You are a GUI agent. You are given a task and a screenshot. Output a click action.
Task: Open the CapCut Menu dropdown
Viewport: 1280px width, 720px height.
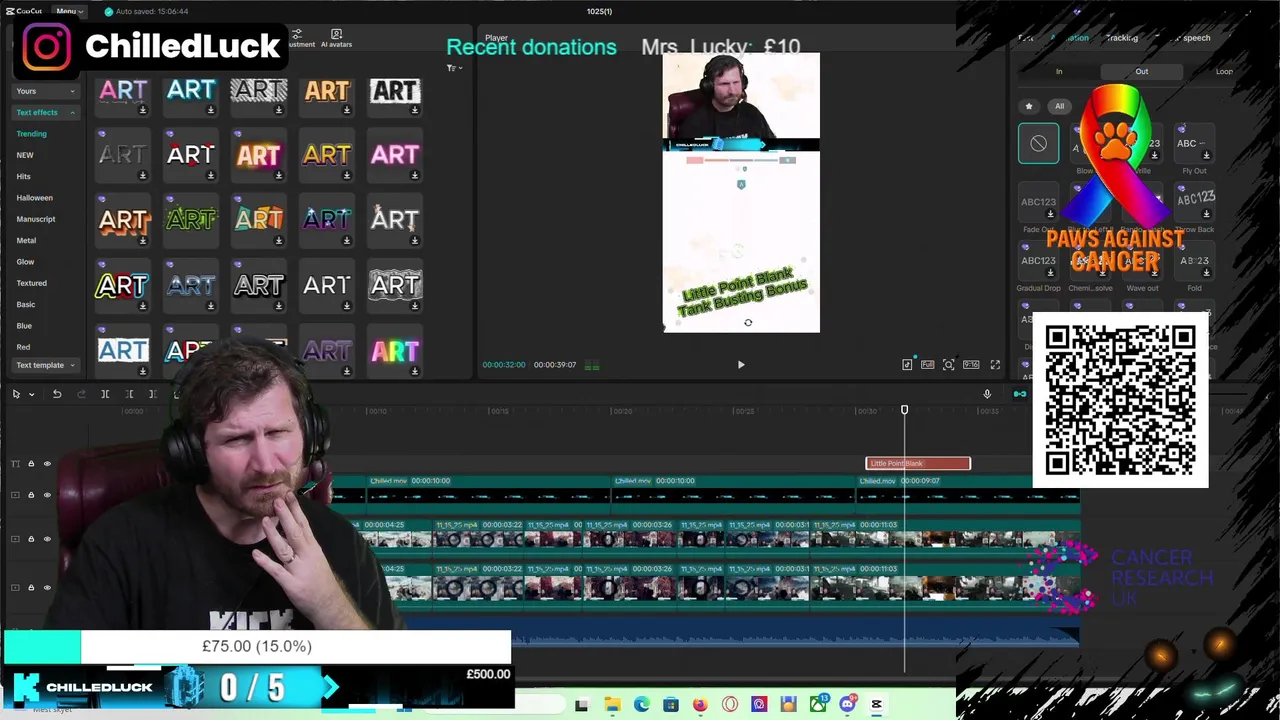point(69,11)
